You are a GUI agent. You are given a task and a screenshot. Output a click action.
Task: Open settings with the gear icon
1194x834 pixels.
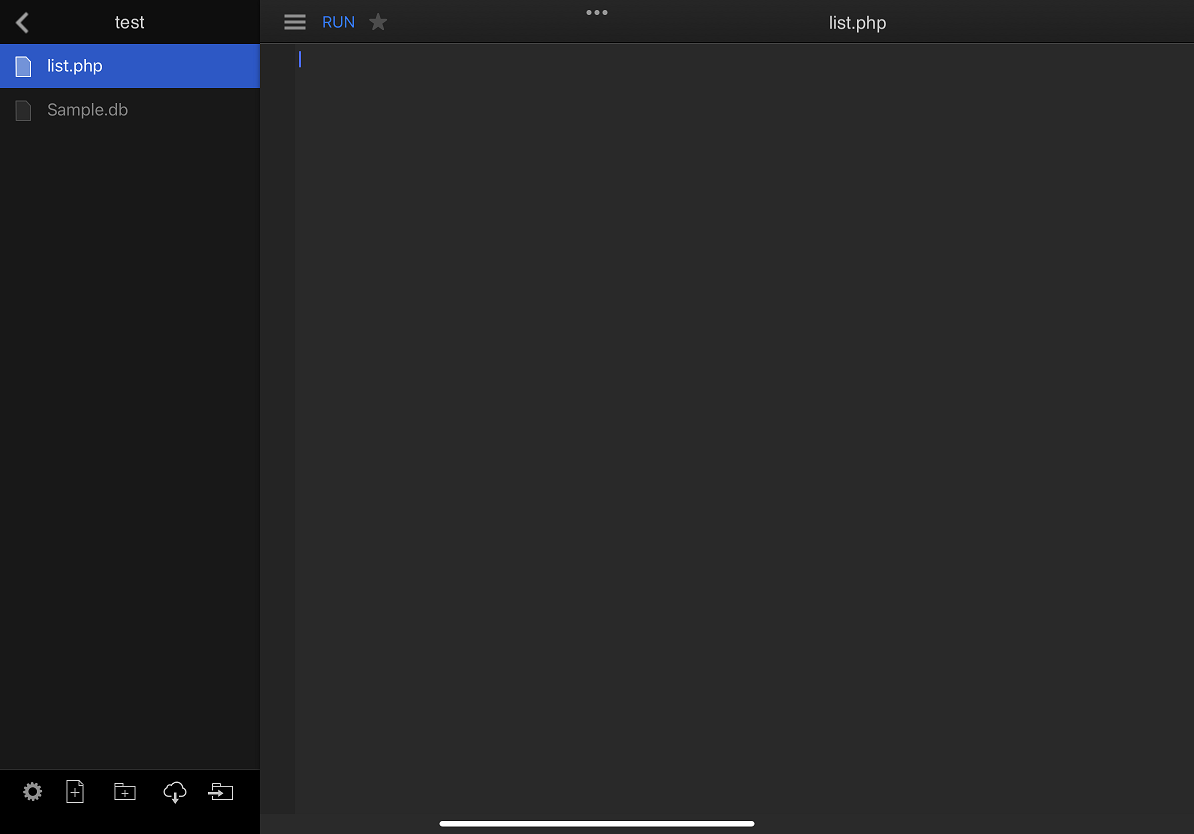coord(33,792)
